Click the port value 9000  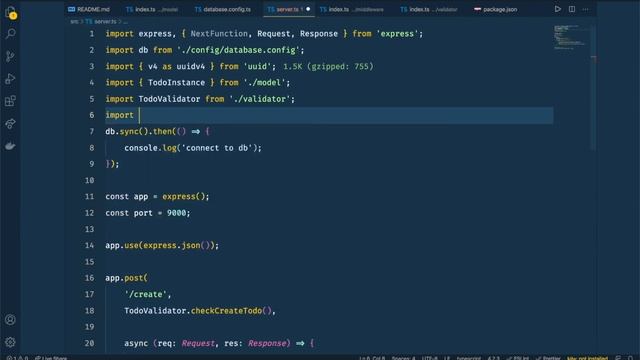coord(176,213)
